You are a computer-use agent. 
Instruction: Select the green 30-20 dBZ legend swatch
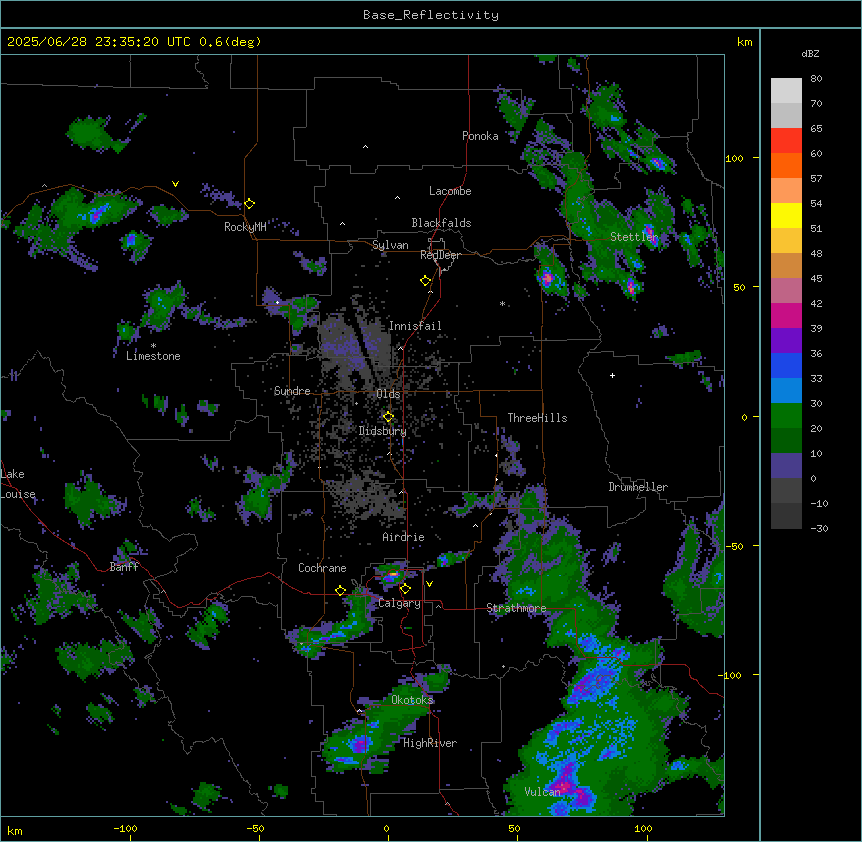pos(786,416)
